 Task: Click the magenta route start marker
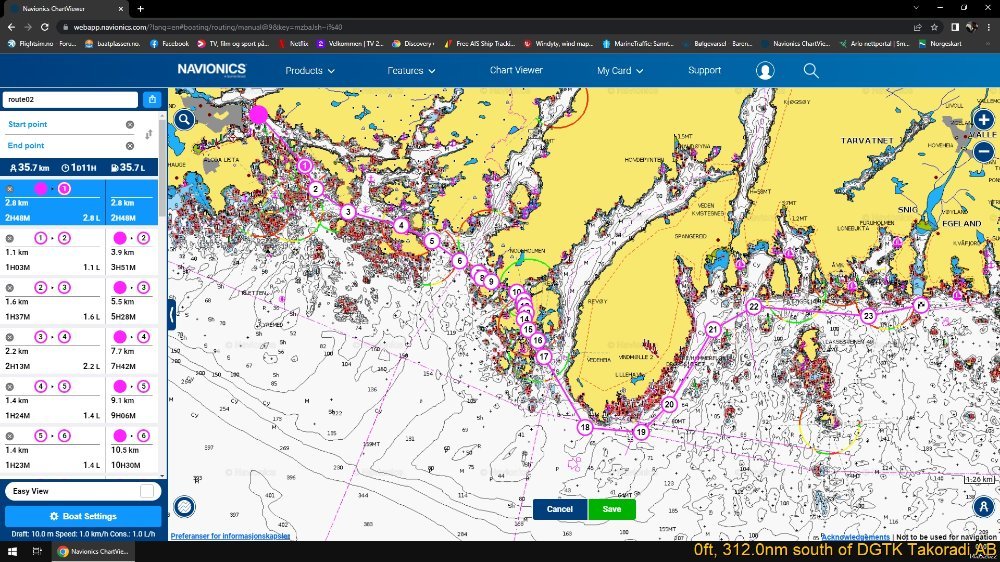[258, 115]
